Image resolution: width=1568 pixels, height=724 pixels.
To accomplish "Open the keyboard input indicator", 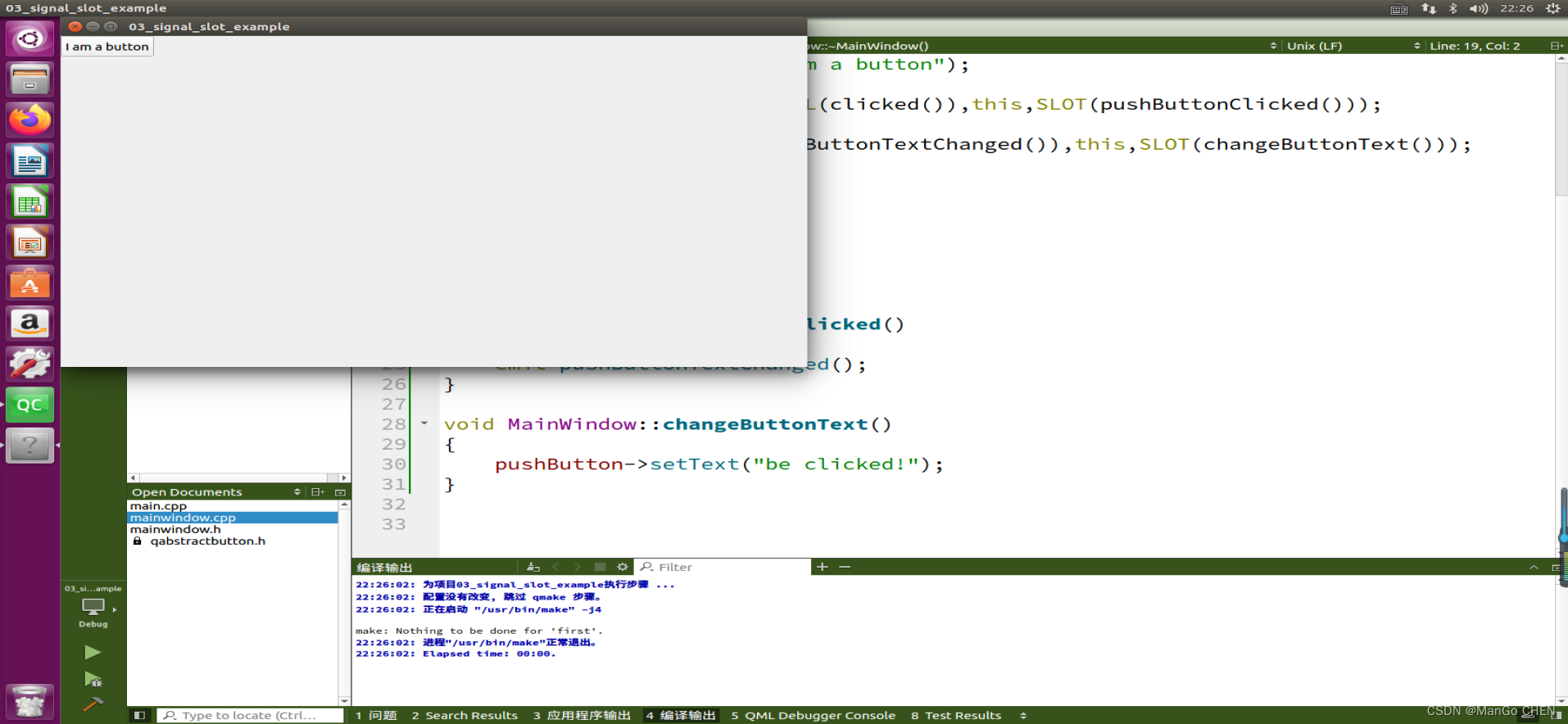I will tap(1399, 8).
